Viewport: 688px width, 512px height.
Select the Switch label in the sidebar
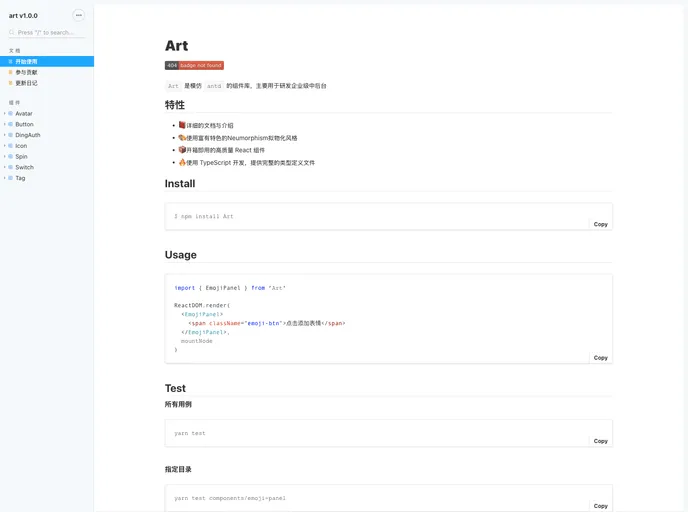pyautogui.click(x=24, y=167)
